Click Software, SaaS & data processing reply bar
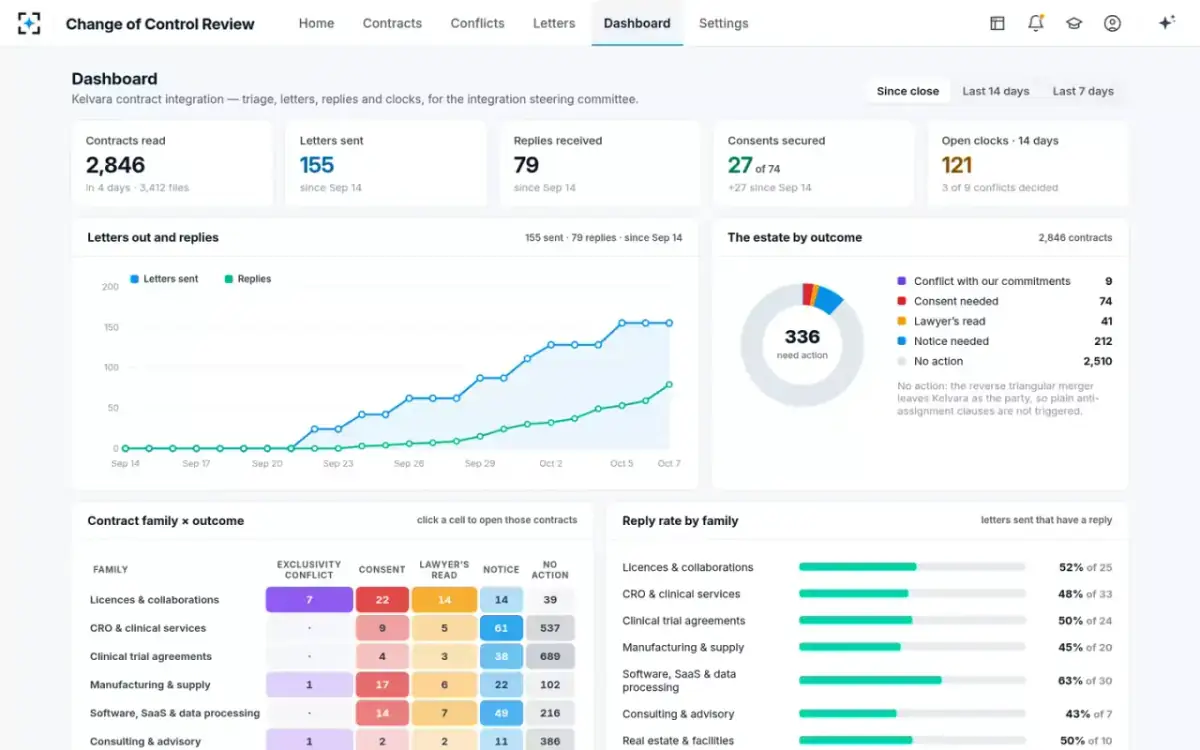The width and height of the screenshot is (1200, 750). [x=912, y=680]
